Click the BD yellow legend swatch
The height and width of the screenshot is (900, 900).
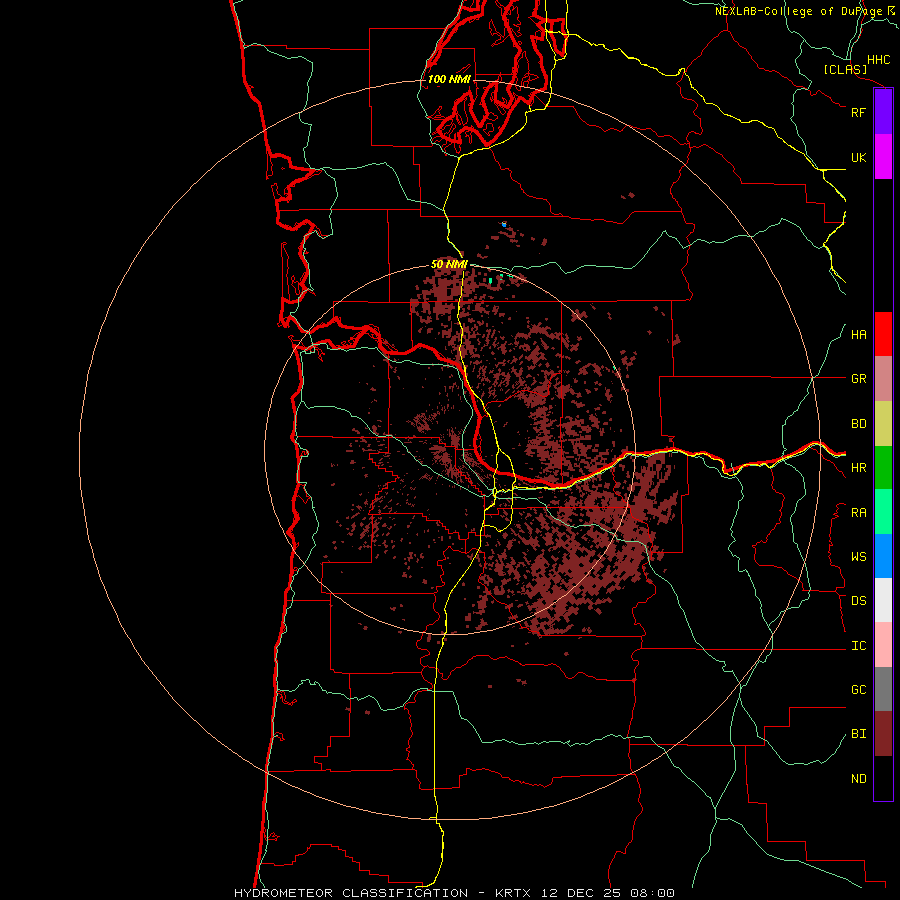[x=883, y=424]
